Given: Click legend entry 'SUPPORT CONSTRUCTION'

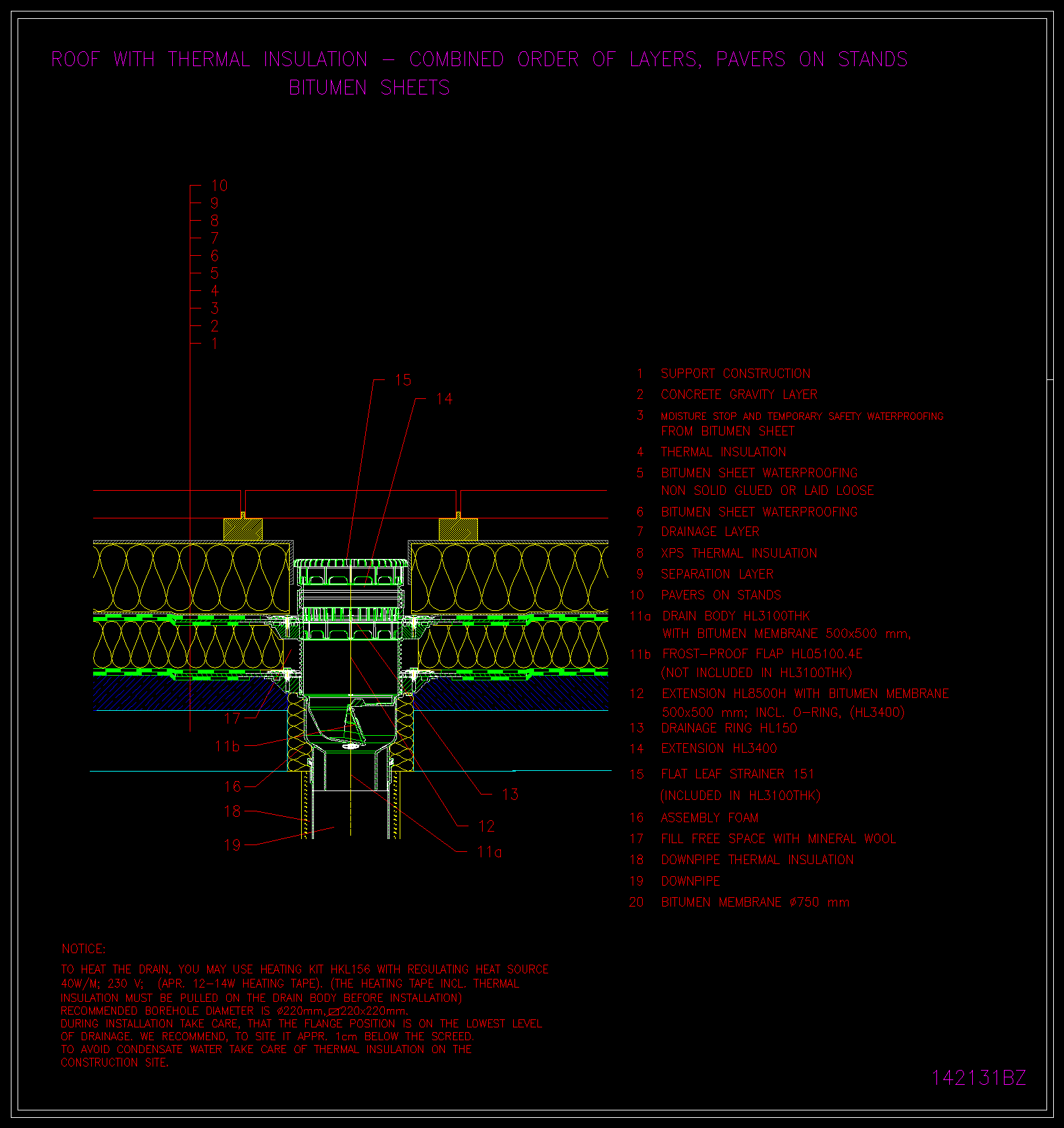Looking at the screenshot, I should tap(736, 373).
